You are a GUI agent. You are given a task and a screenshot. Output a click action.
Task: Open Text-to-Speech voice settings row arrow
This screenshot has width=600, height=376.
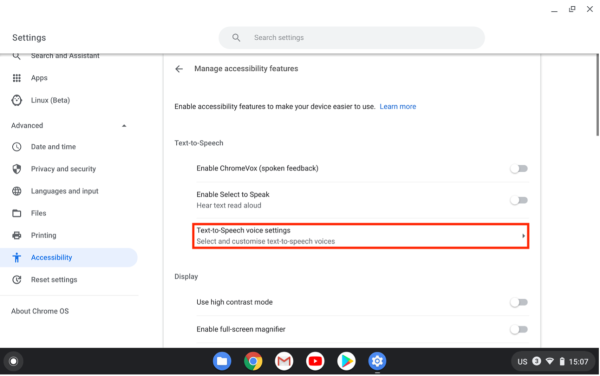point(523,236)
